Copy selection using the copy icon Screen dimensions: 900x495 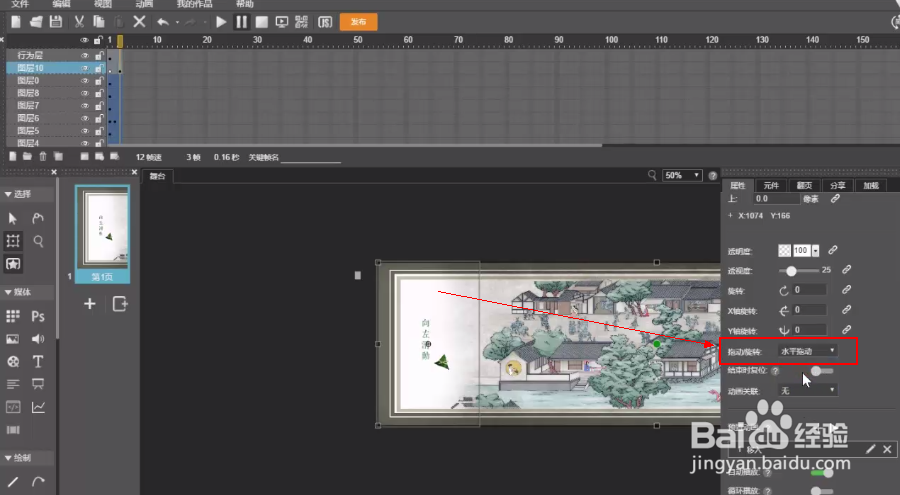[x=99, y=22]
